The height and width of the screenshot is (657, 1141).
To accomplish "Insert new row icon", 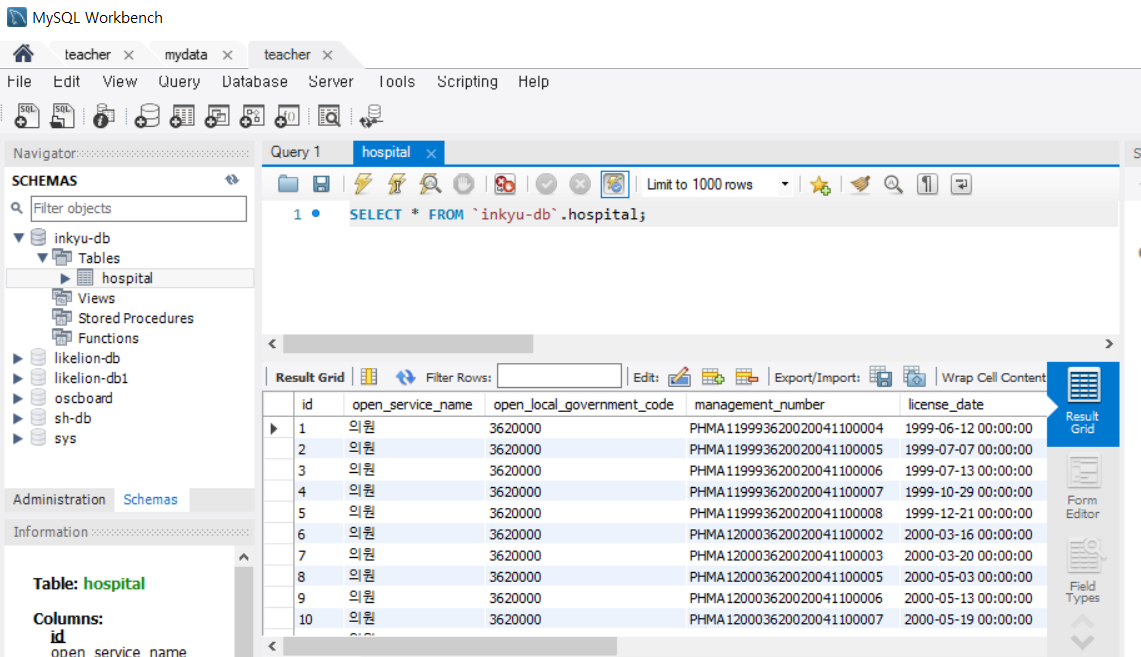I will (712, 377).
